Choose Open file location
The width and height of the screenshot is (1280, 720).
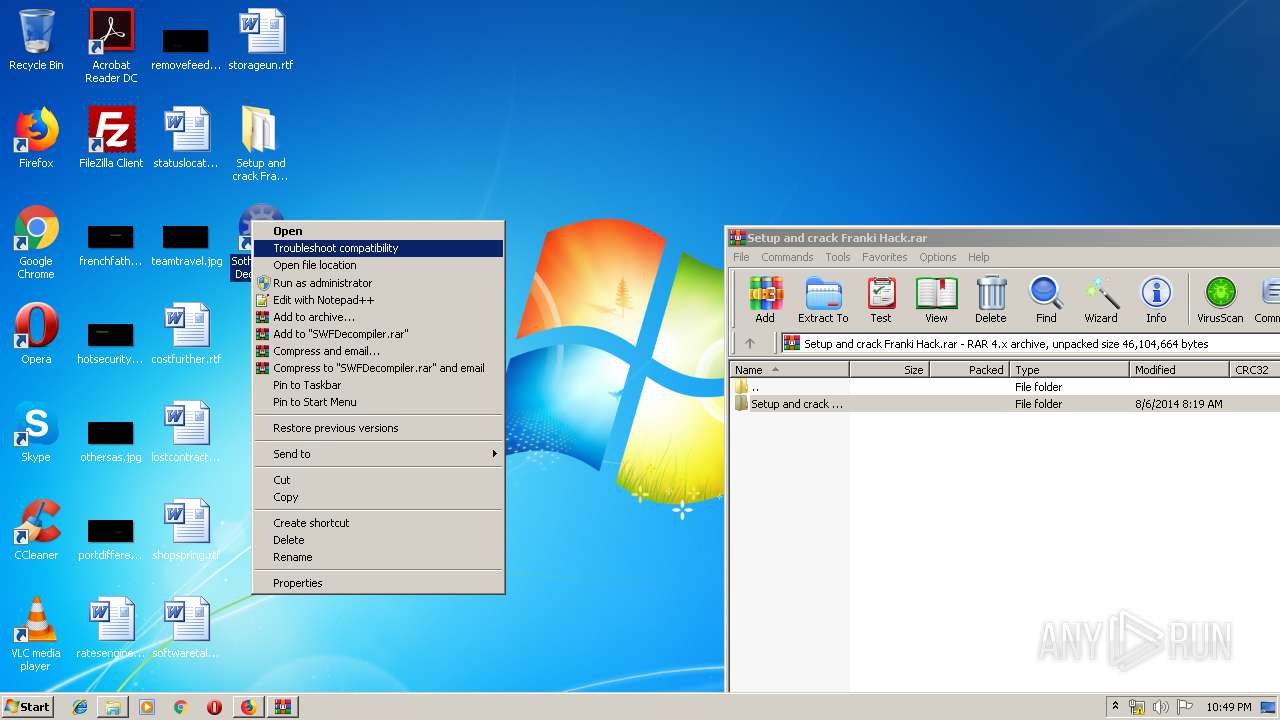click(378, 265)
